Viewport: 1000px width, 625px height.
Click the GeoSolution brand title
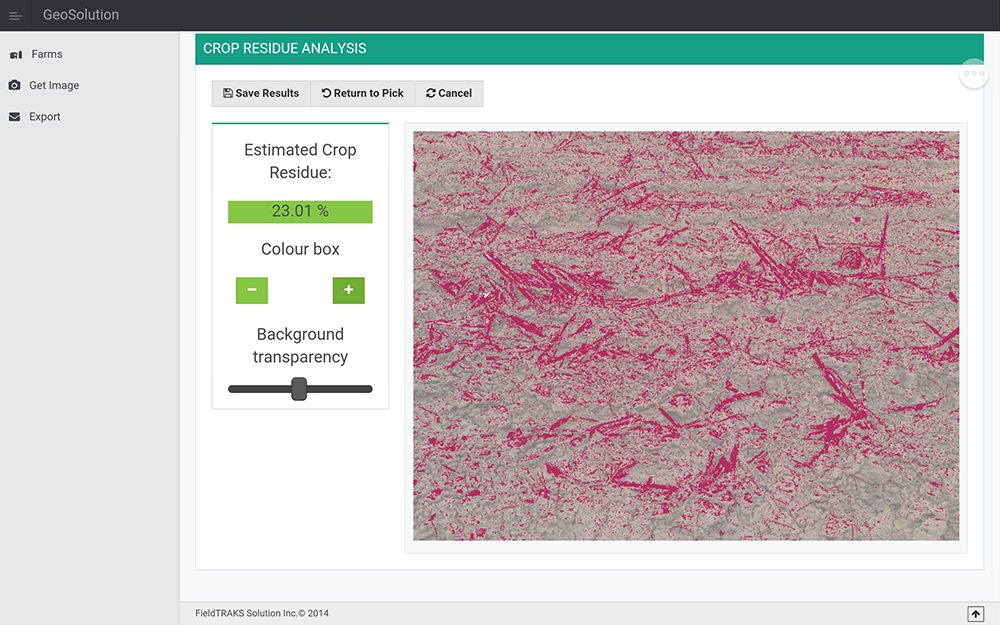[81, 15]
